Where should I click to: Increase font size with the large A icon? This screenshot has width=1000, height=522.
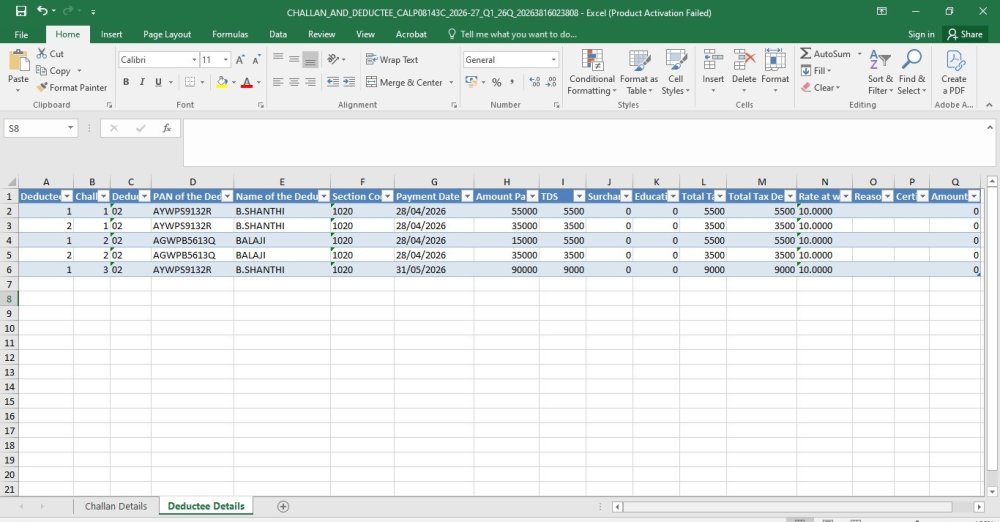coord(240,59)
